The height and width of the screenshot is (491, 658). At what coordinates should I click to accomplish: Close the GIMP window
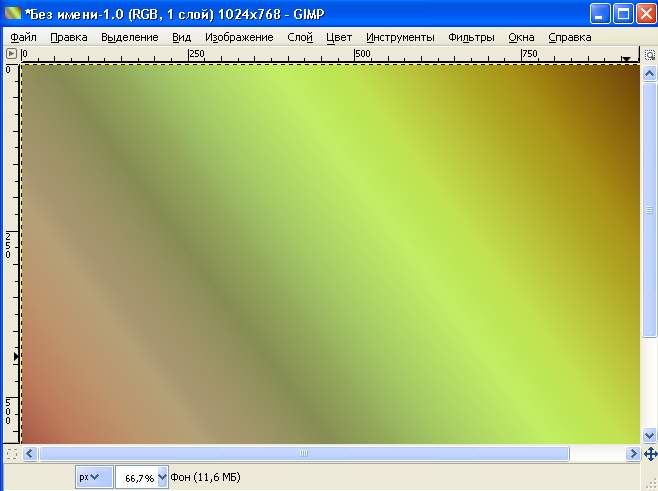646,13
